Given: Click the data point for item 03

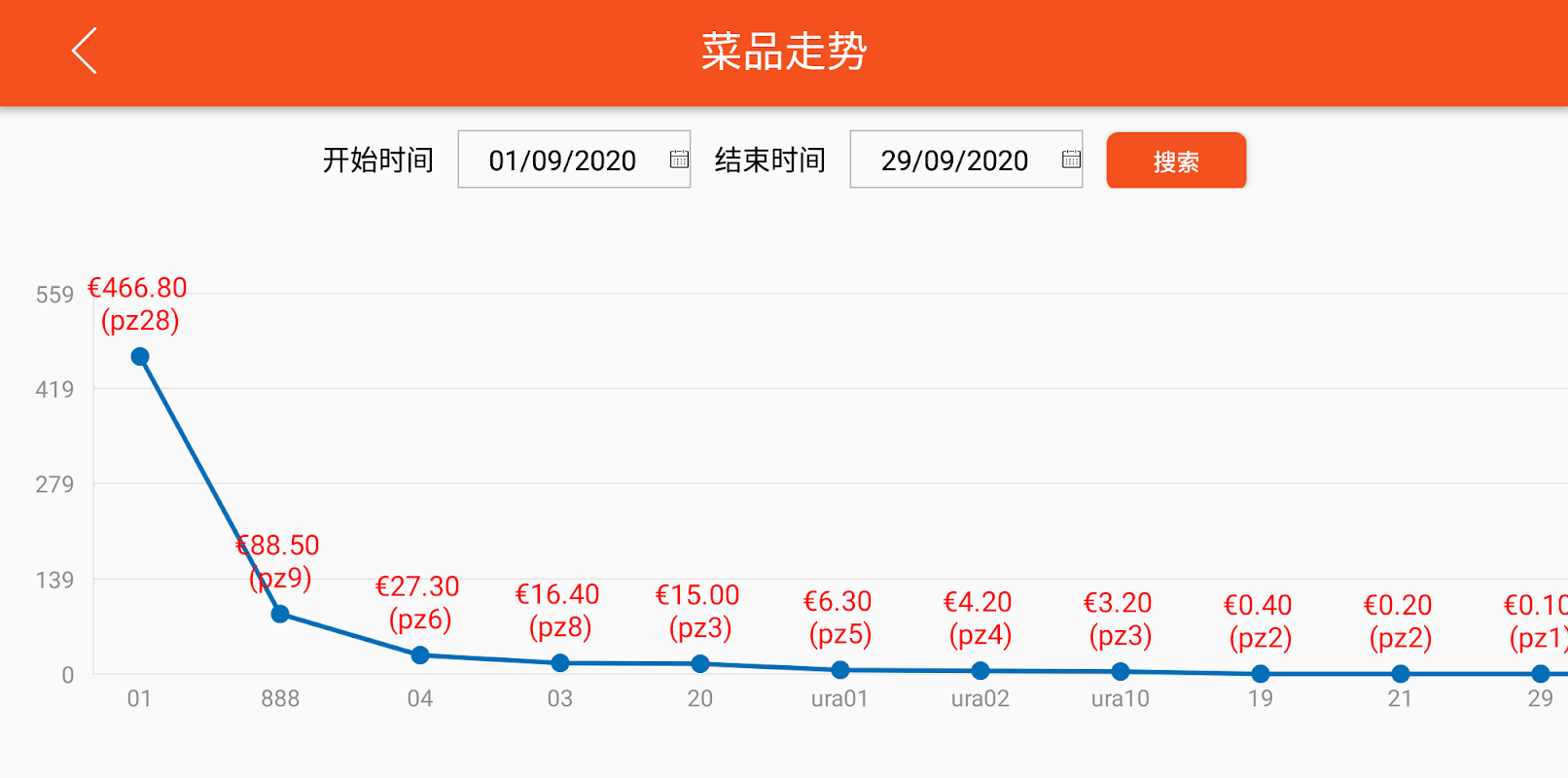Looking at the screenshot, I should 560,663.
